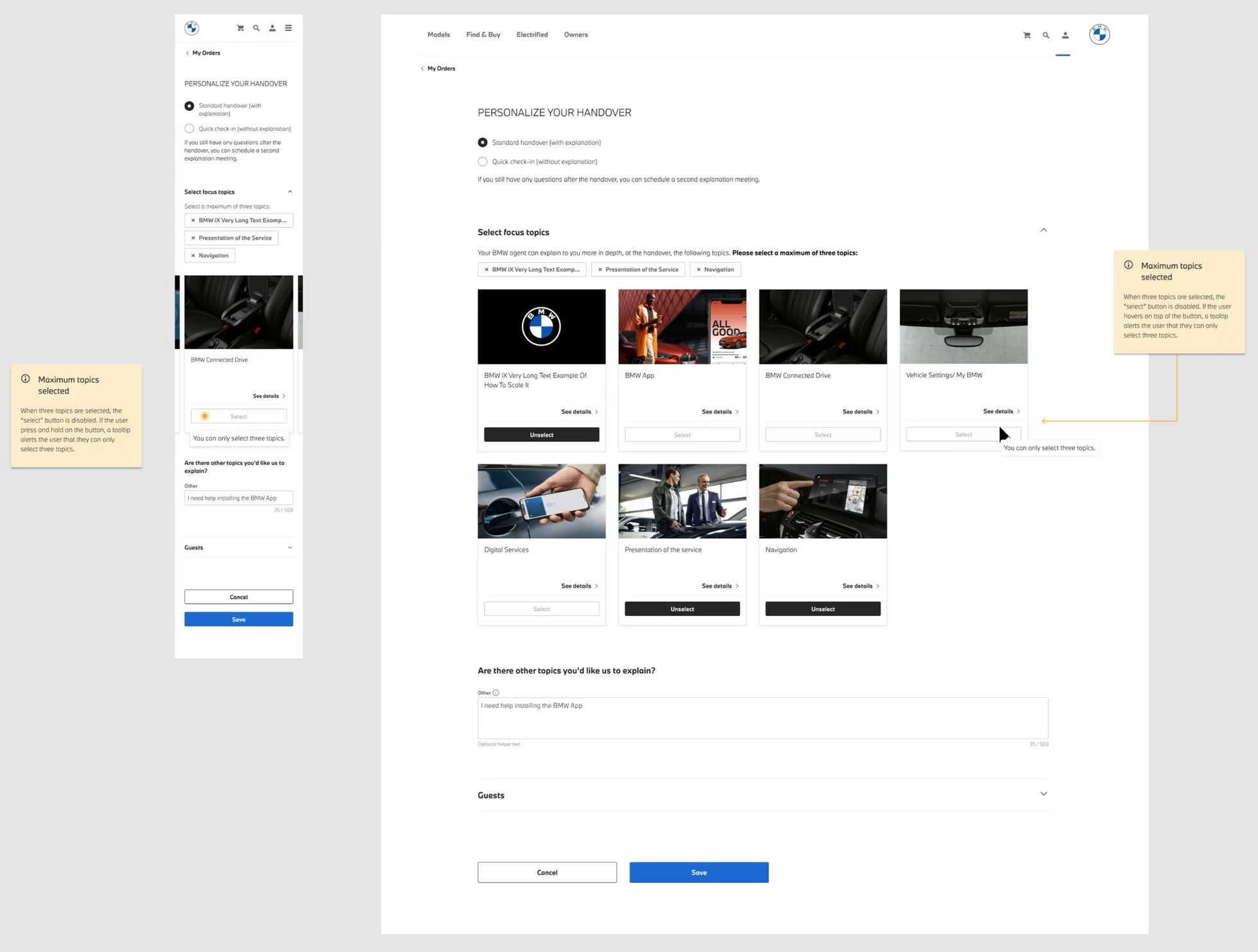Select Quick check-in radio in desktop view
1258x952 pixels.
[483, 162]
